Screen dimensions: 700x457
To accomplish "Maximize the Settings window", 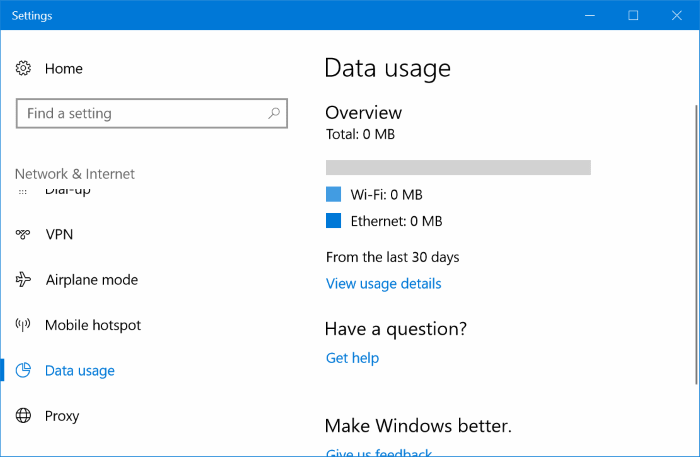I will point(633,16).
